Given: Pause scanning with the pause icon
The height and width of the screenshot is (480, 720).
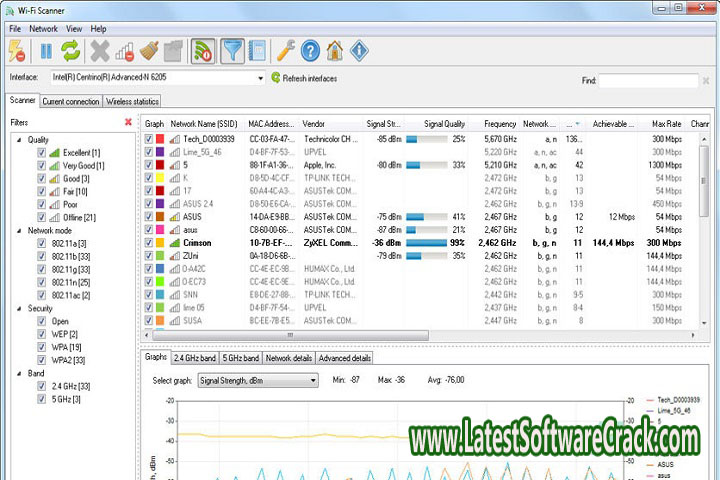Looking at the screenshot, I should (46, 51).
